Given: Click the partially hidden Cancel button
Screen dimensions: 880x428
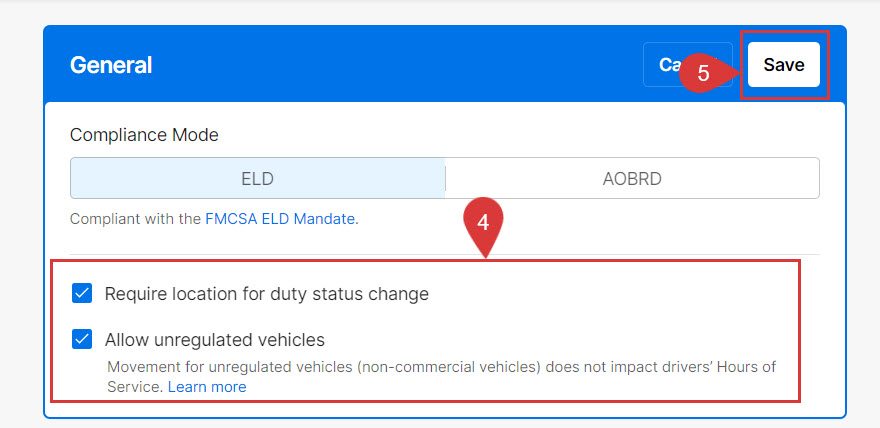Looking at the screenshot, I should pyautogui.click(x=662, y=65).
